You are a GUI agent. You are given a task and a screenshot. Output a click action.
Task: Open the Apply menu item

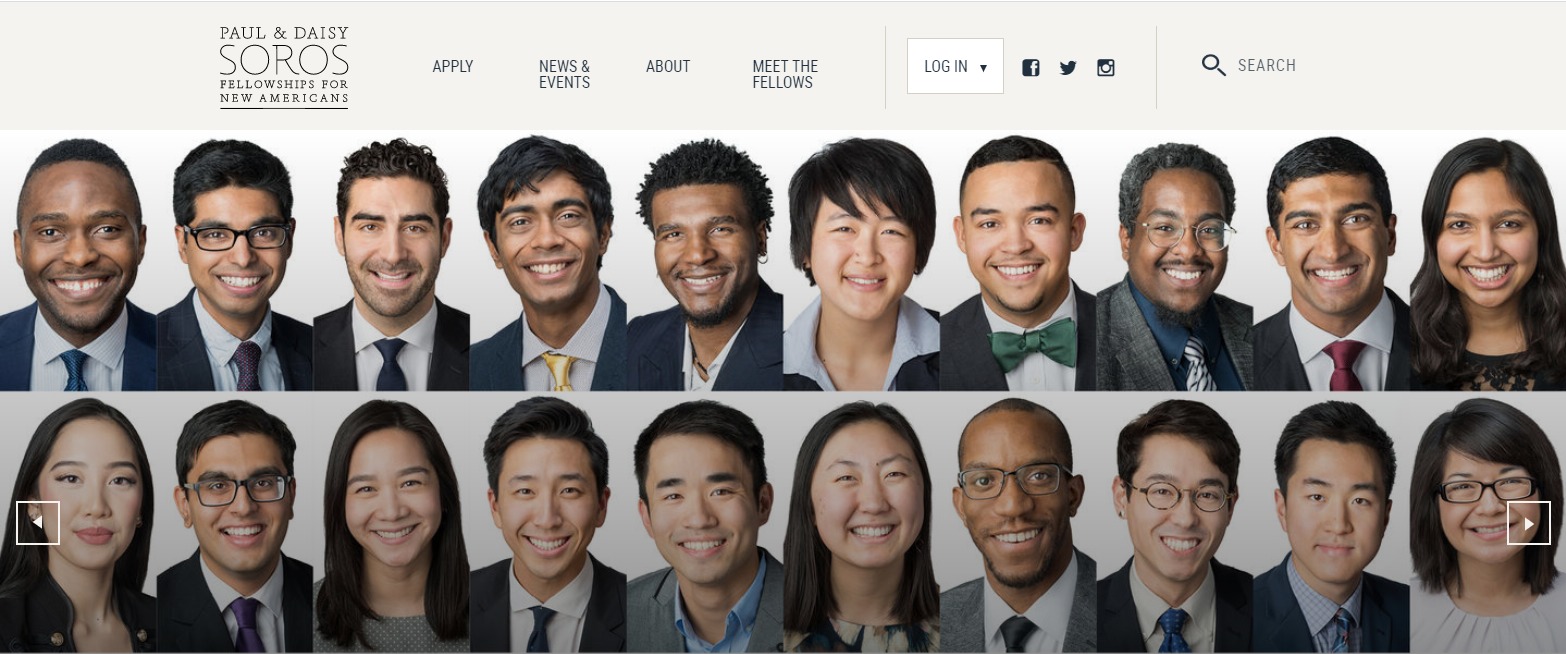coord(453,66)
